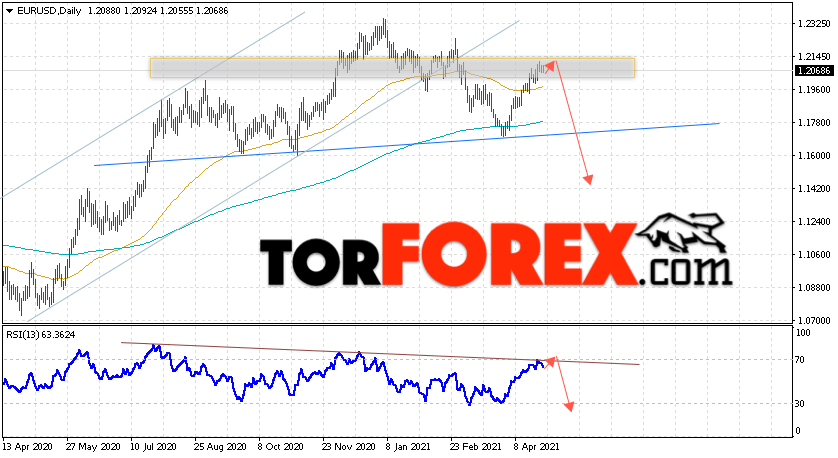The height and width of the screenshot is (458, 838).
Task: Click the 8 Oct 2020 date label
Action: point(280,446)
